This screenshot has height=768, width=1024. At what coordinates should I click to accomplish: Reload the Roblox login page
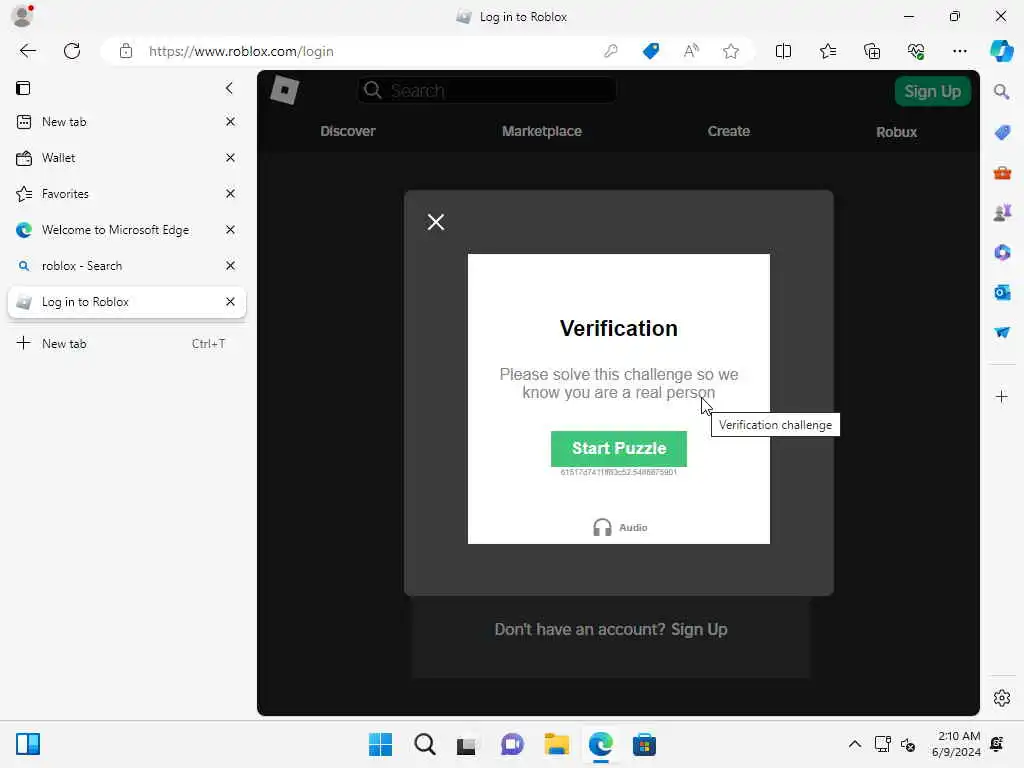click(x=72, y=51)
